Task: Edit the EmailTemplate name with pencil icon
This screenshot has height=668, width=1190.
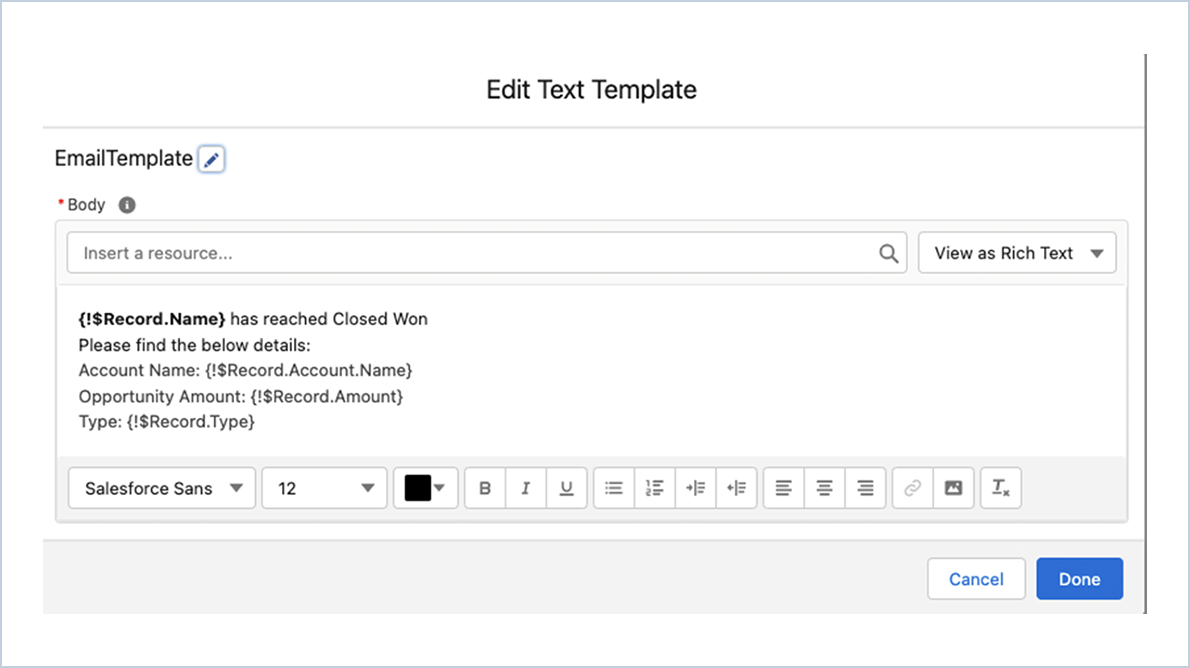Action: 211,158
